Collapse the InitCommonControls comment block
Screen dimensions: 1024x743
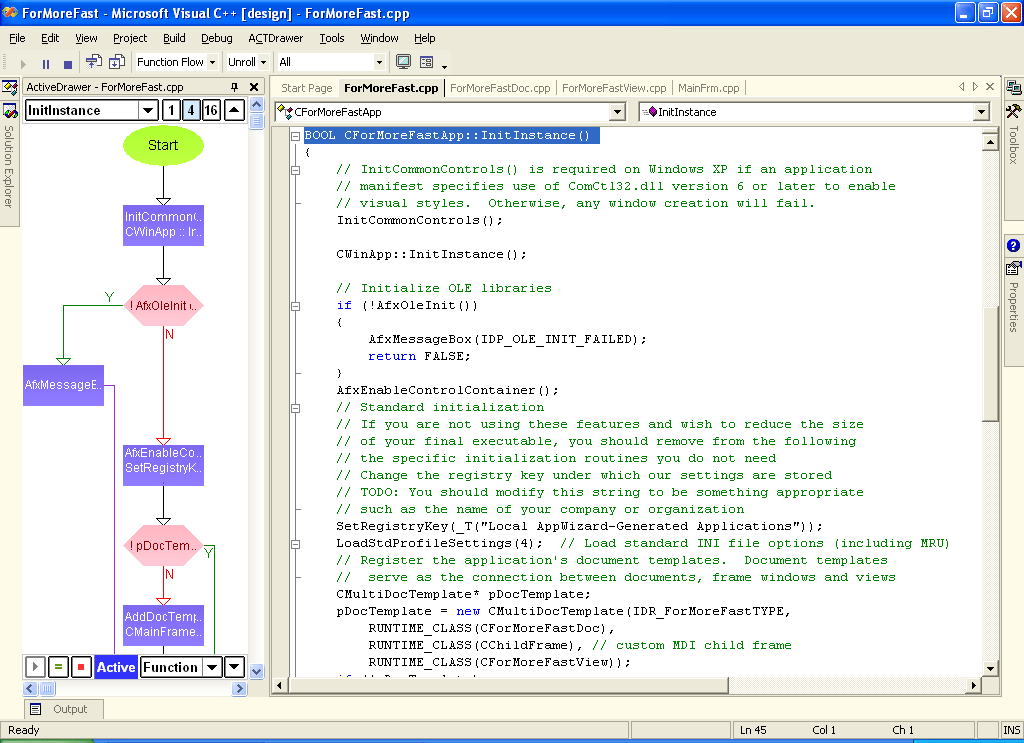[295, 170]
